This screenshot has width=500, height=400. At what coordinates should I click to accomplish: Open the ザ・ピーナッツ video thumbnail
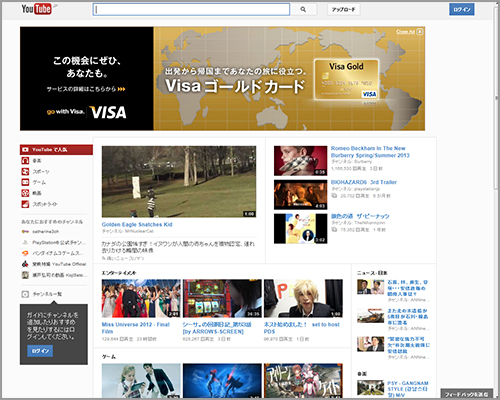coord(300,229)
